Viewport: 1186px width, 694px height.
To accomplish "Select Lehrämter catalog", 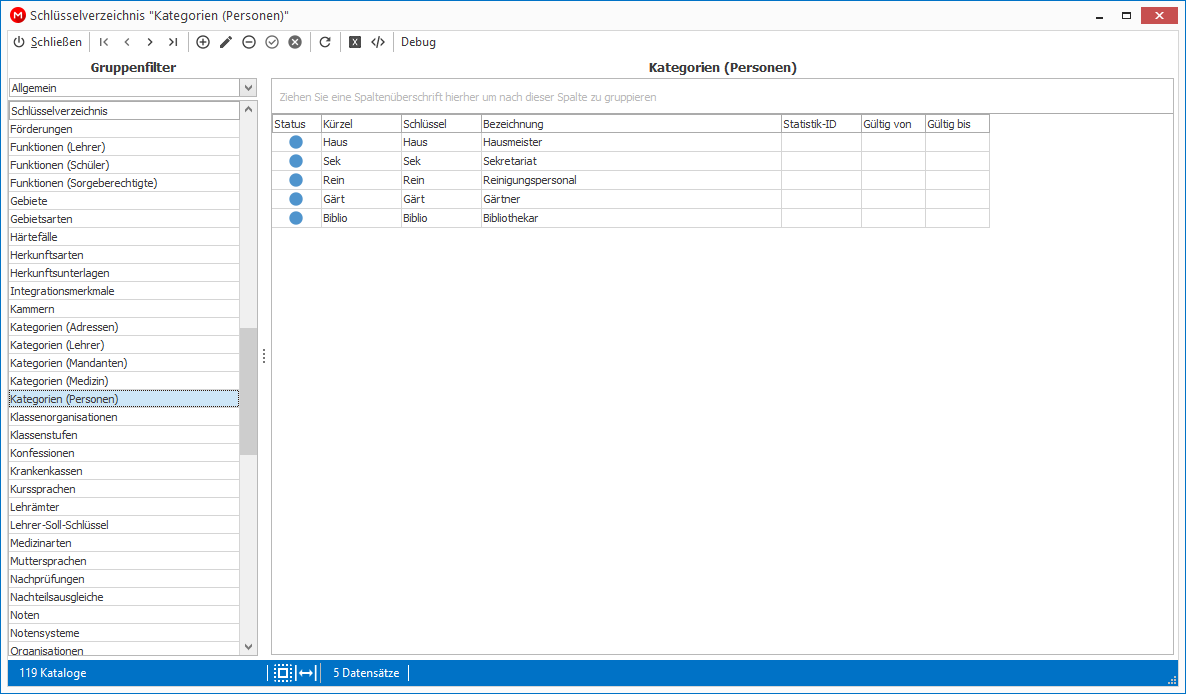I will click(x=124, y=507).
